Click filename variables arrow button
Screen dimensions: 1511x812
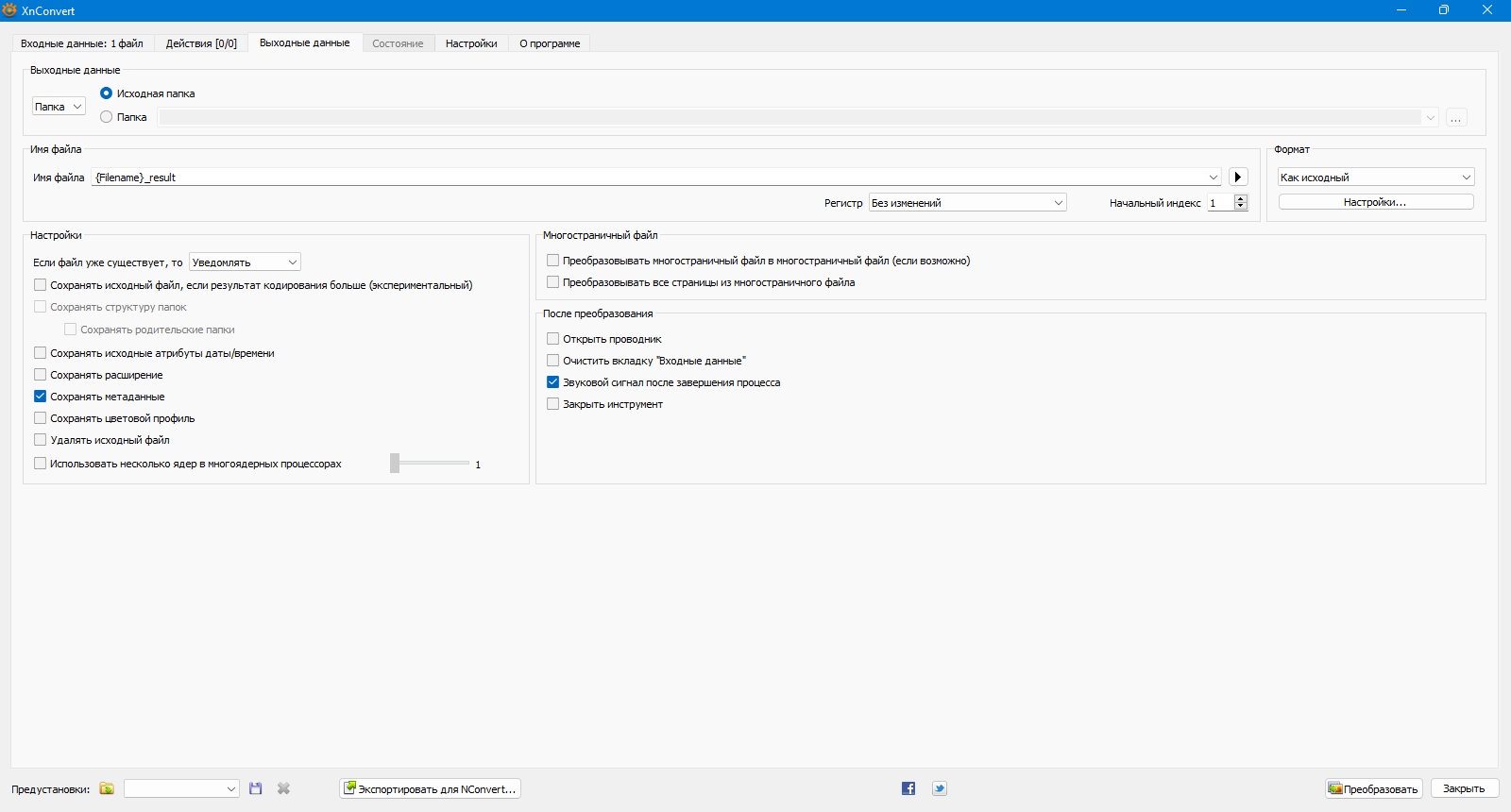pyautogui.click(x=1238, y=178)
